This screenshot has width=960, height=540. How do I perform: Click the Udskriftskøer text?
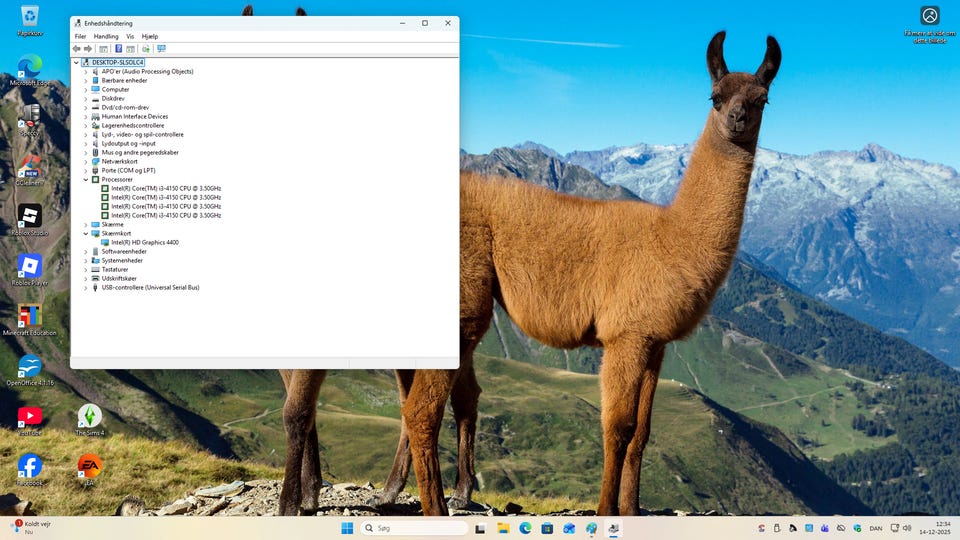click(x=119, y=279)
